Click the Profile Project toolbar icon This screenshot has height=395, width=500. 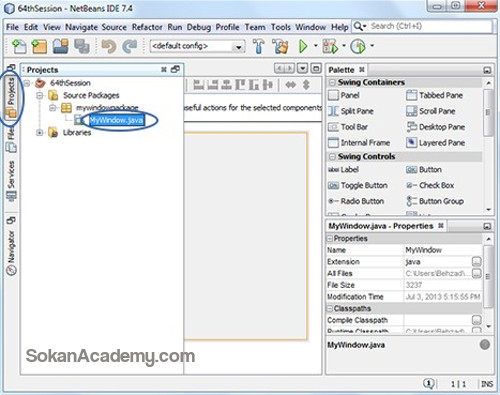click(358, 46)
